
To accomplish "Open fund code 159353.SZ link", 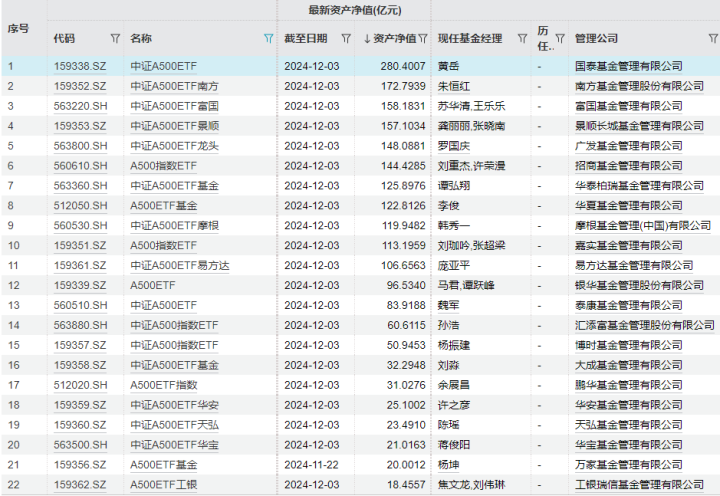I will point(80,126).
